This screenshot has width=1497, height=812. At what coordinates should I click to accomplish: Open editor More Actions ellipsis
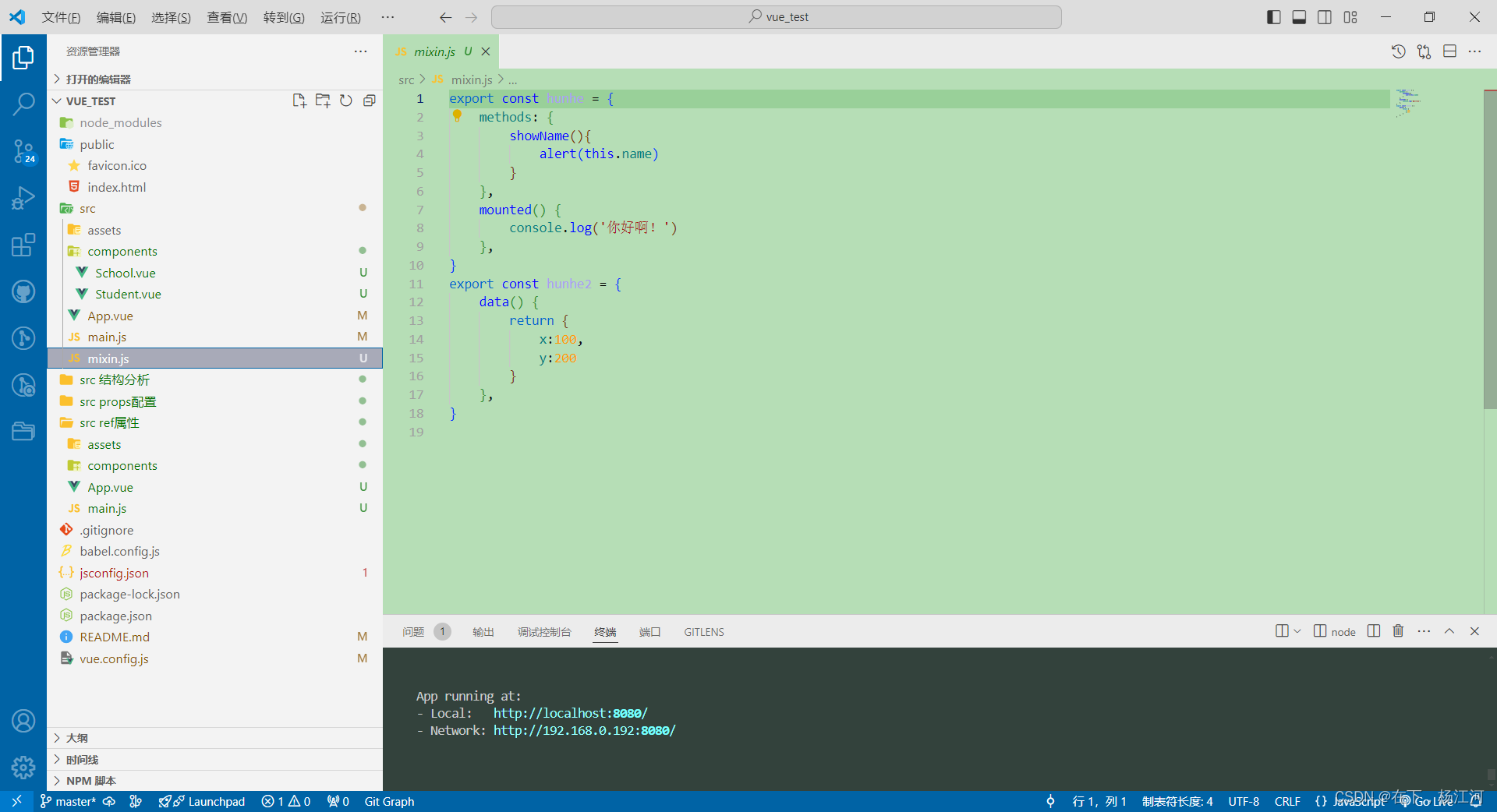click(x=1475, y=51)
